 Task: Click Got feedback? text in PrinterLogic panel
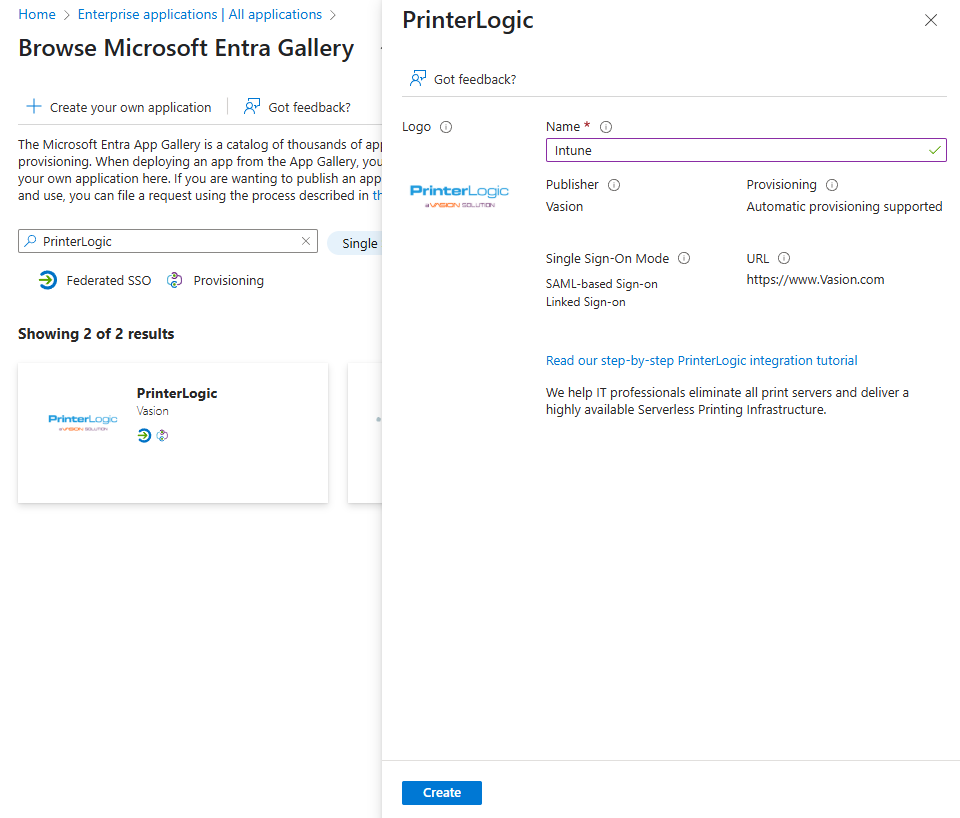(x=475, y=80)
